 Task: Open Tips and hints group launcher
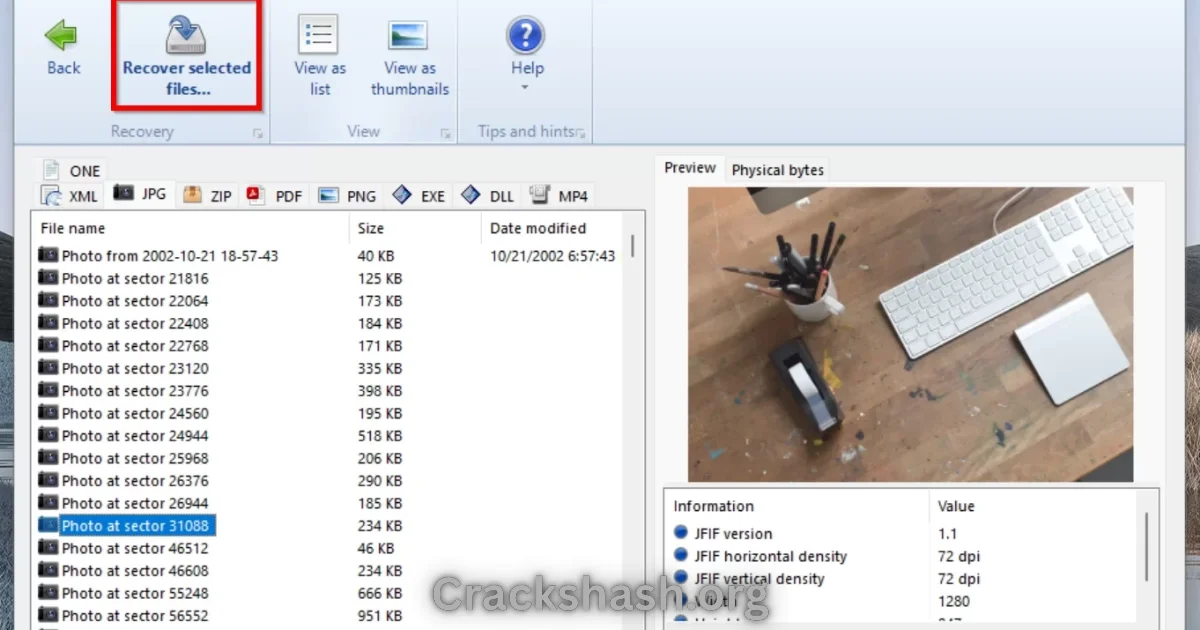[581, 133]
